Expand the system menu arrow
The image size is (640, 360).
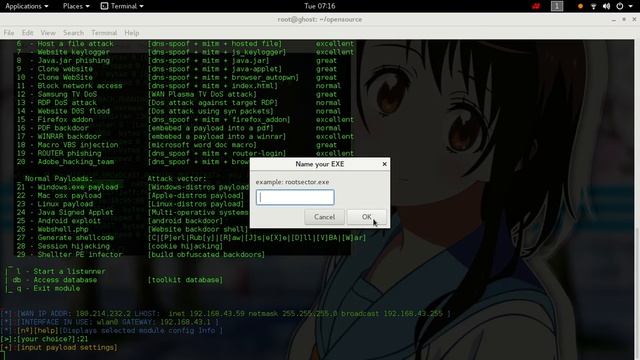click(x=631, y=7)
